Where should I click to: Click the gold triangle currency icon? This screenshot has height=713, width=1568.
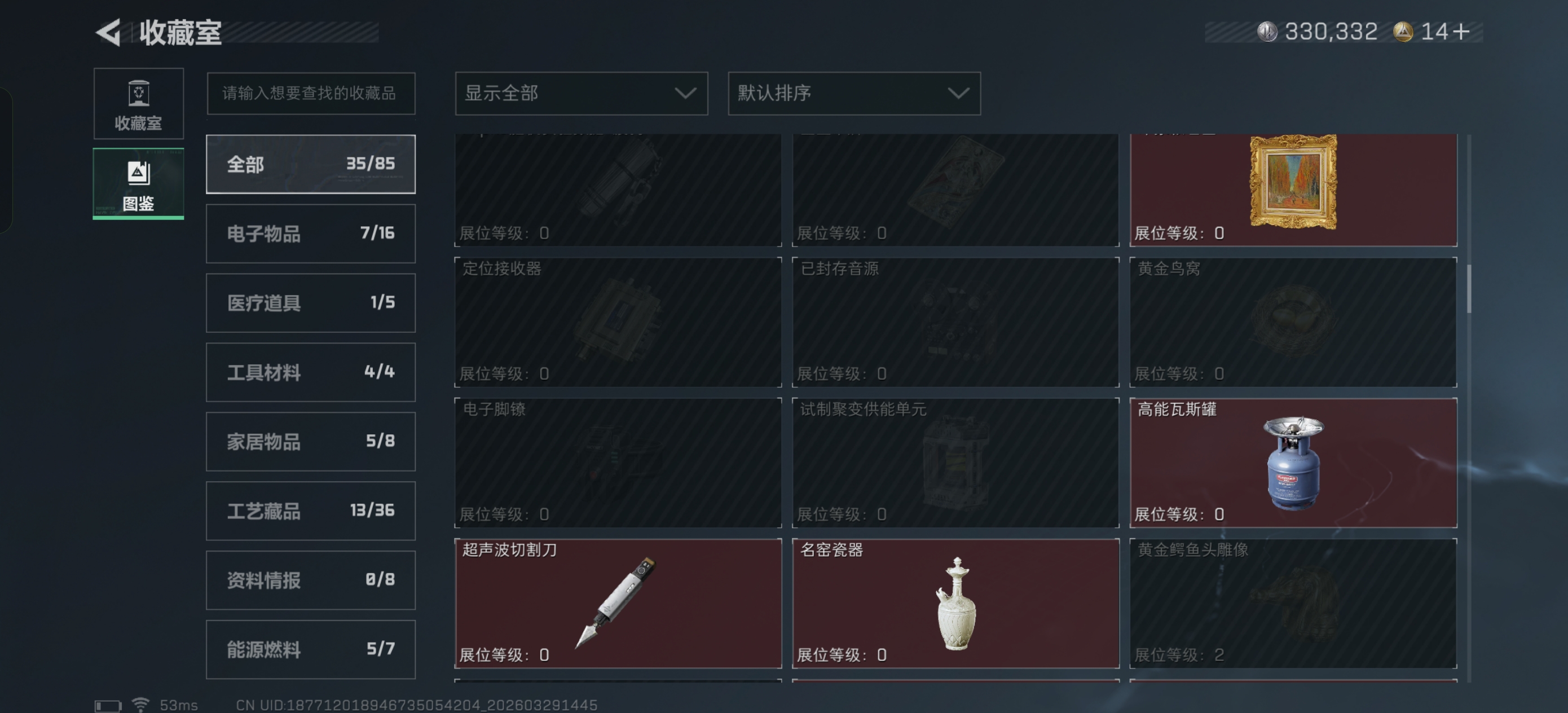point(1403,32)
